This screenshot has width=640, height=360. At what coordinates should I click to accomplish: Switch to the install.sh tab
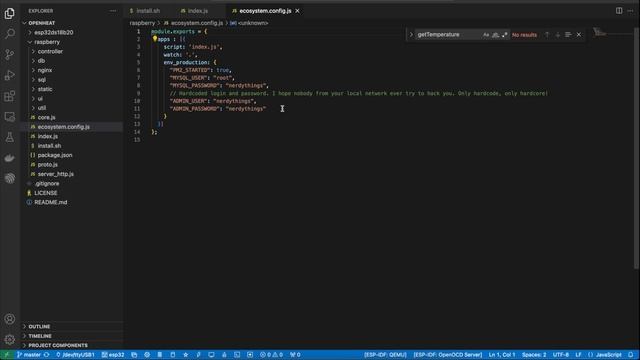point(148,11)
